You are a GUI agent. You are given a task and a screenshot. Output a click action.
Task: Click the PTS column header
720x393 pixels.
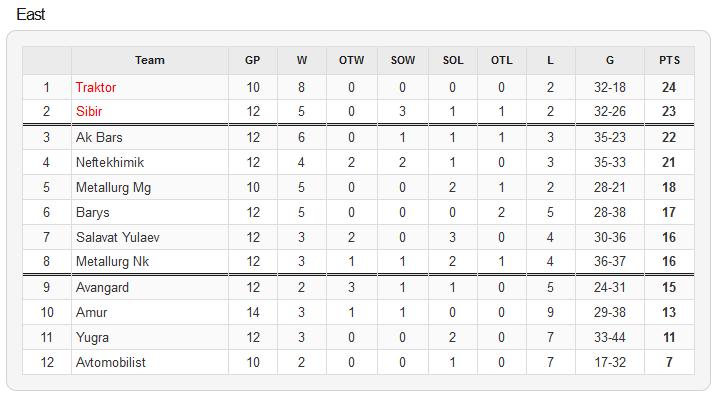click(x=669, y=60)
